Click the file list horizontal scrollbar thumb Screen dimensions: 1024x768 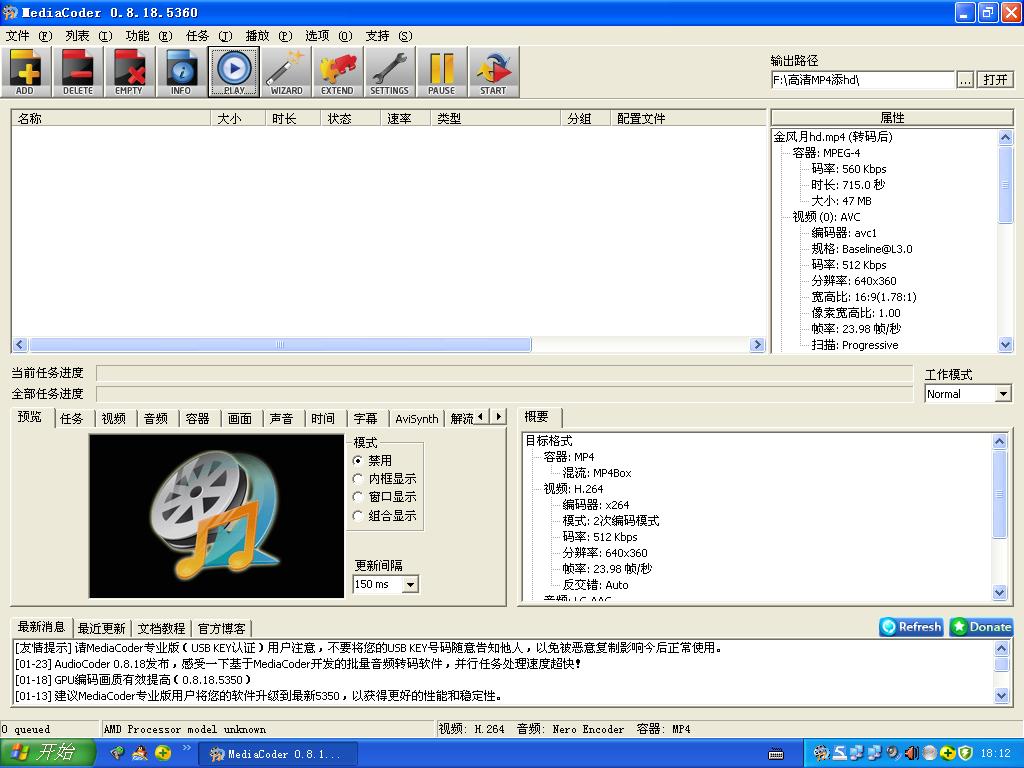[x=280, y=345]
